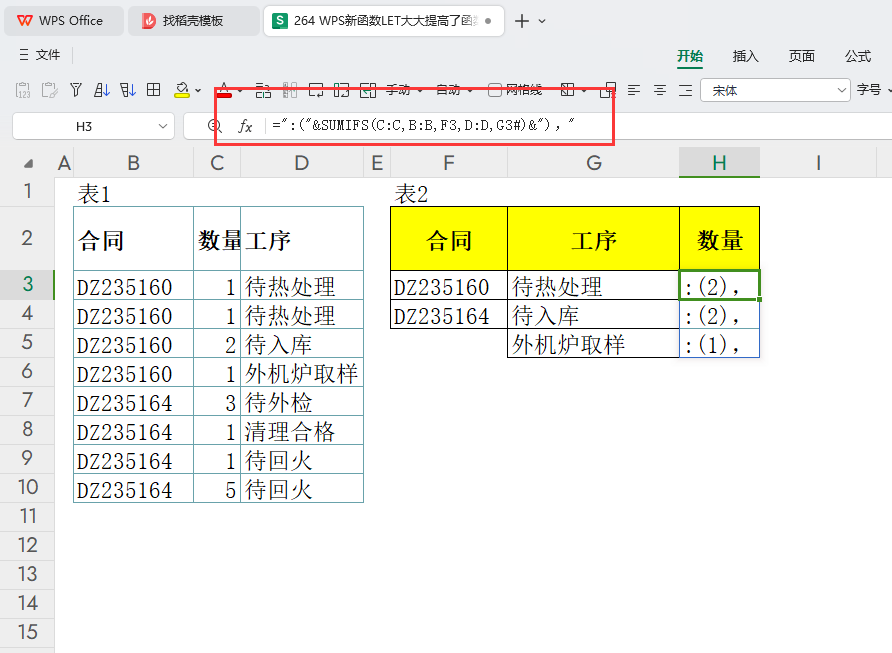Click cell H5 showing :(1),
The image size is (892, 653).
(x=720, y=344)
